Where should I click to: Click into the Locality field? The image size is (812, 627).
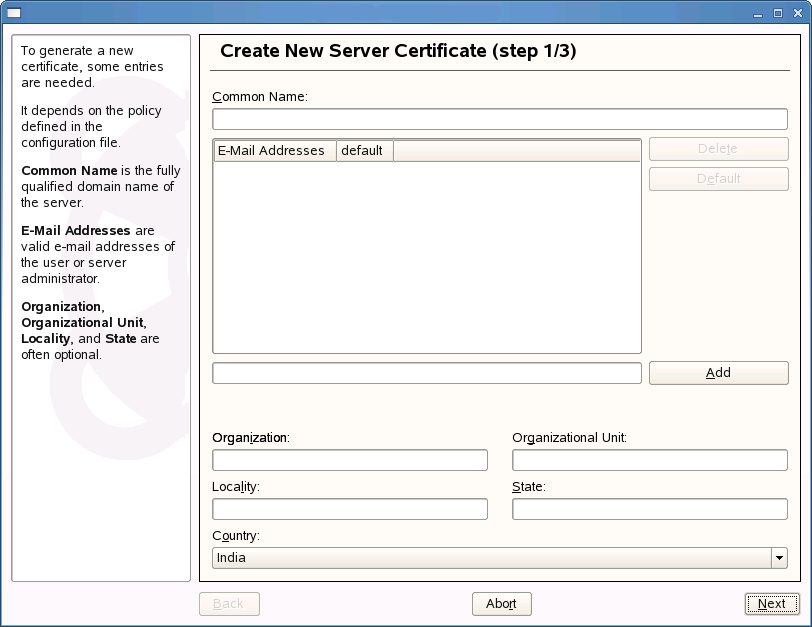click(350, 509)
